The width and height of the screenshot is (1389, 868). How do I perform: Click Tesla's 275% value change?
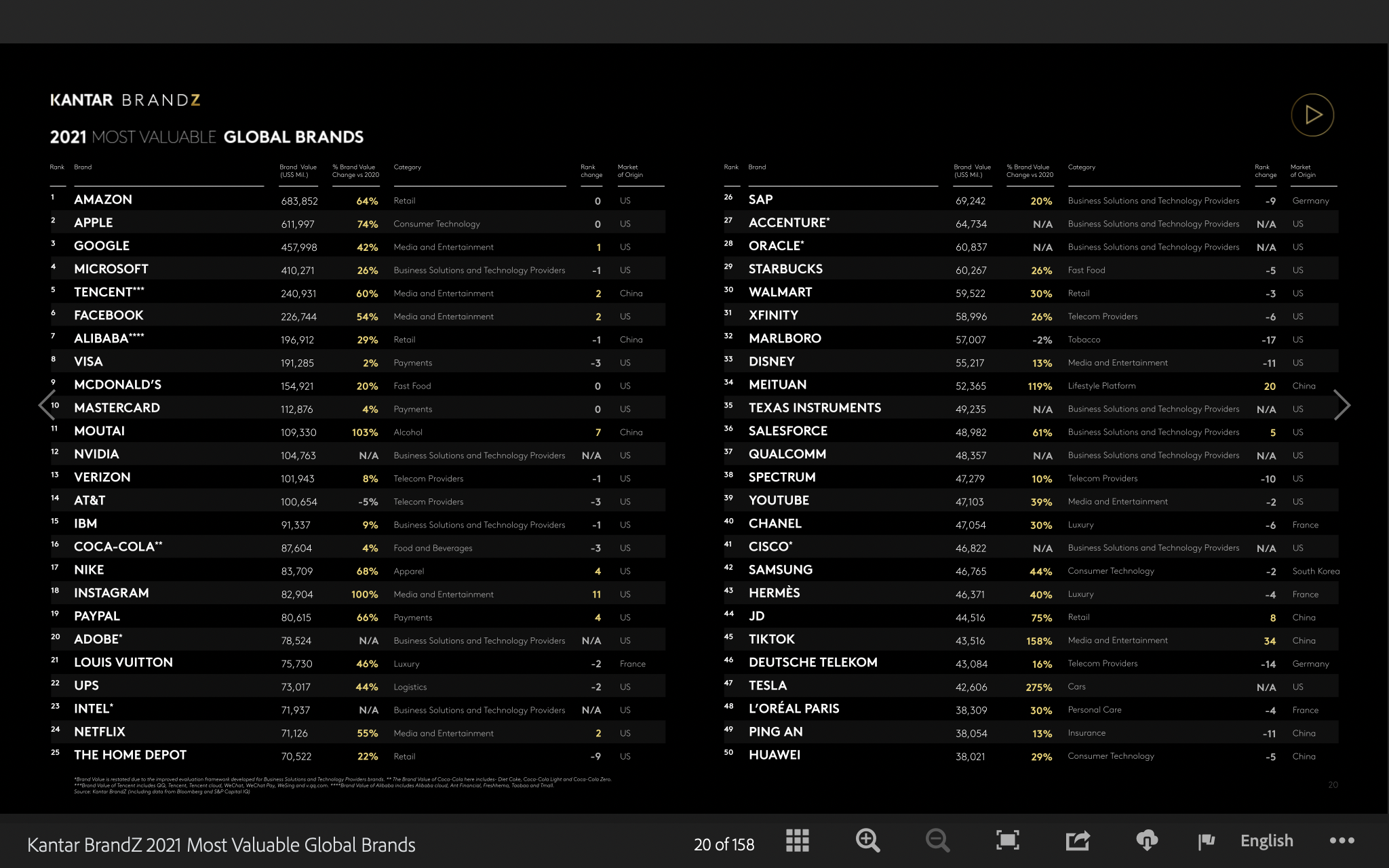[x=1039, y=688]
